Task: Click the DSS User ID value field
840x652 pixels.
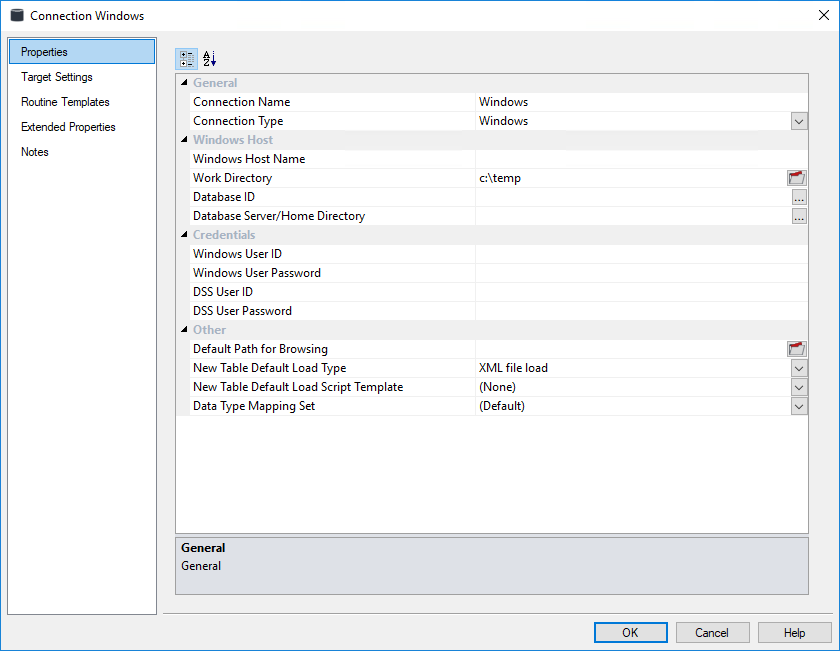Action: (641, 292)
